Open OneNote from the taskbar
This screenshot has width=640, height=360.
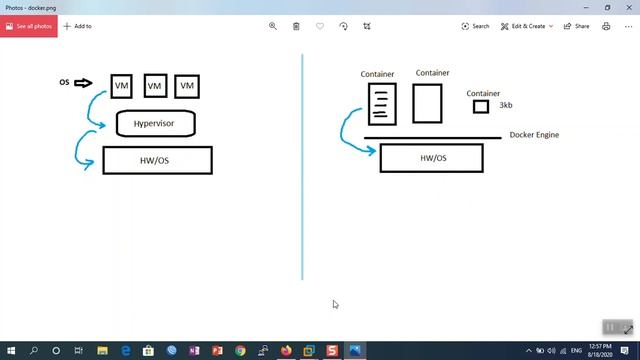(194, 351)
